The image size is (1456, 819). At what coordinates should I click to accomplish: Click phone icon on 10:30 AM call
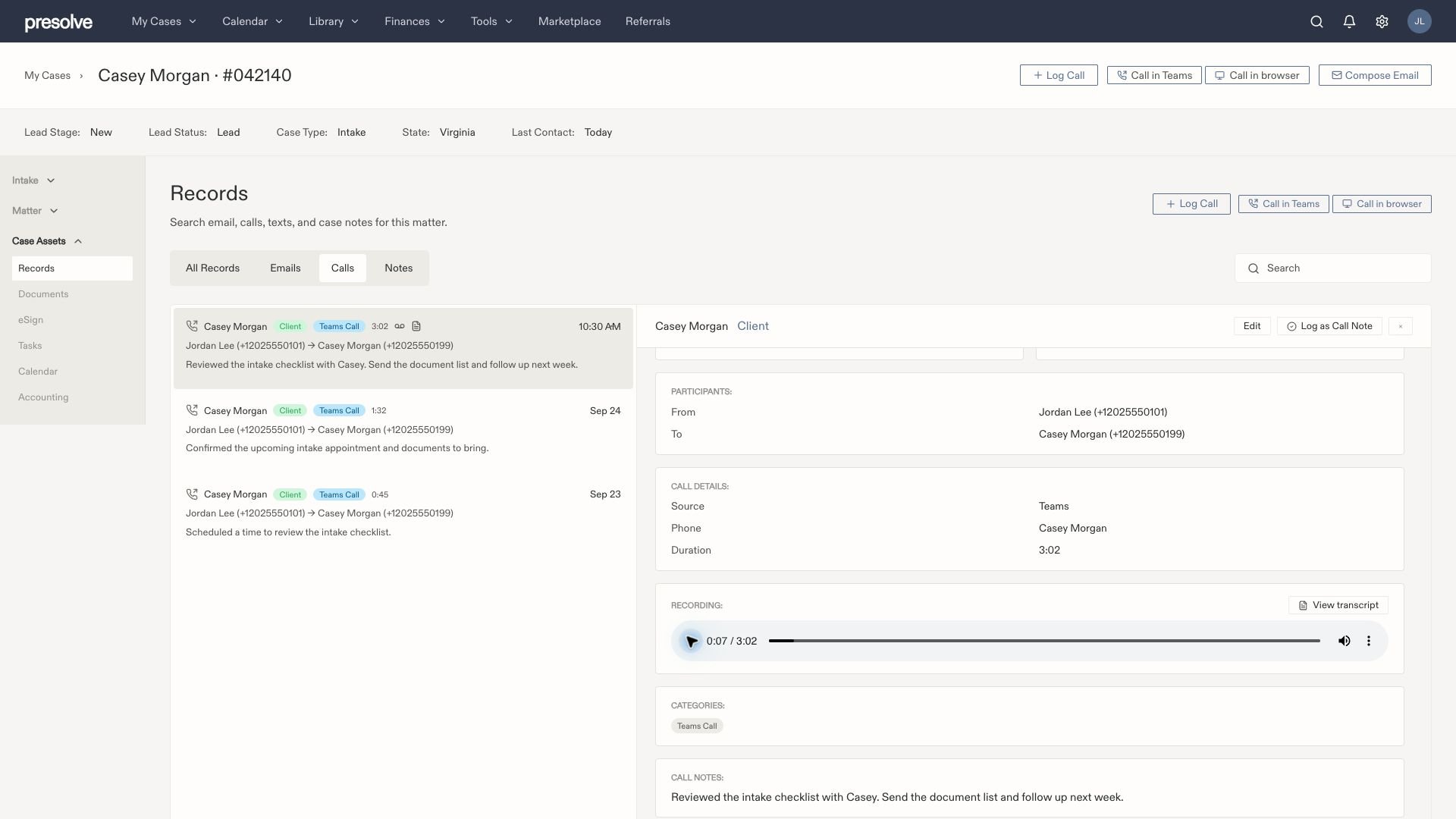(x=192, y=326)
